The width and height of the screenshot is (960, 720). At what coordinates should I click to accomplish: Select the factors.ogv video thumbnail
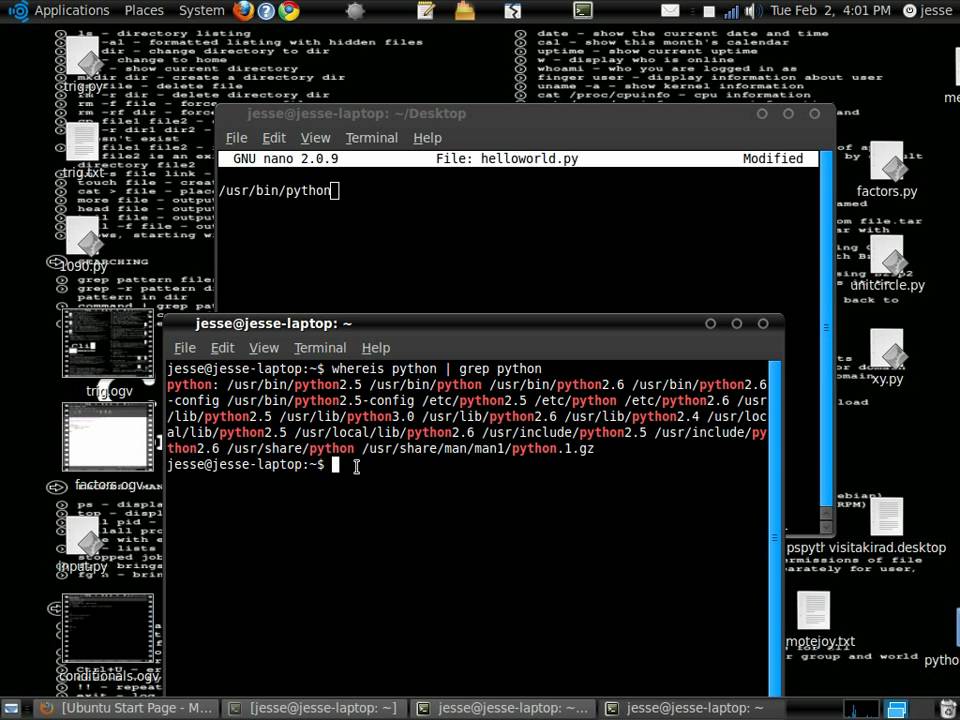click(108, 437)
